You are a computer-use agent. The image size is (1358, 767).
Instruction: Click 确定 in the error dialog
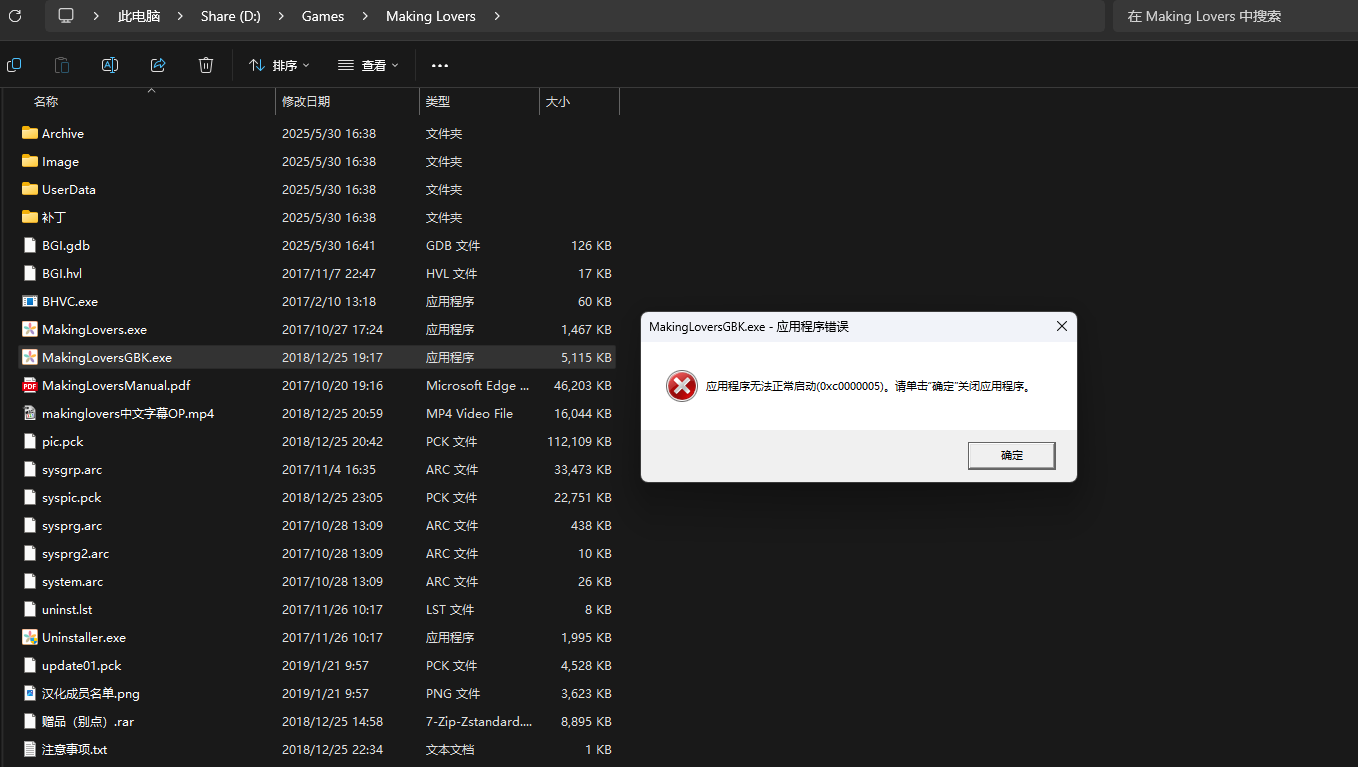[x=1011, y=455]
